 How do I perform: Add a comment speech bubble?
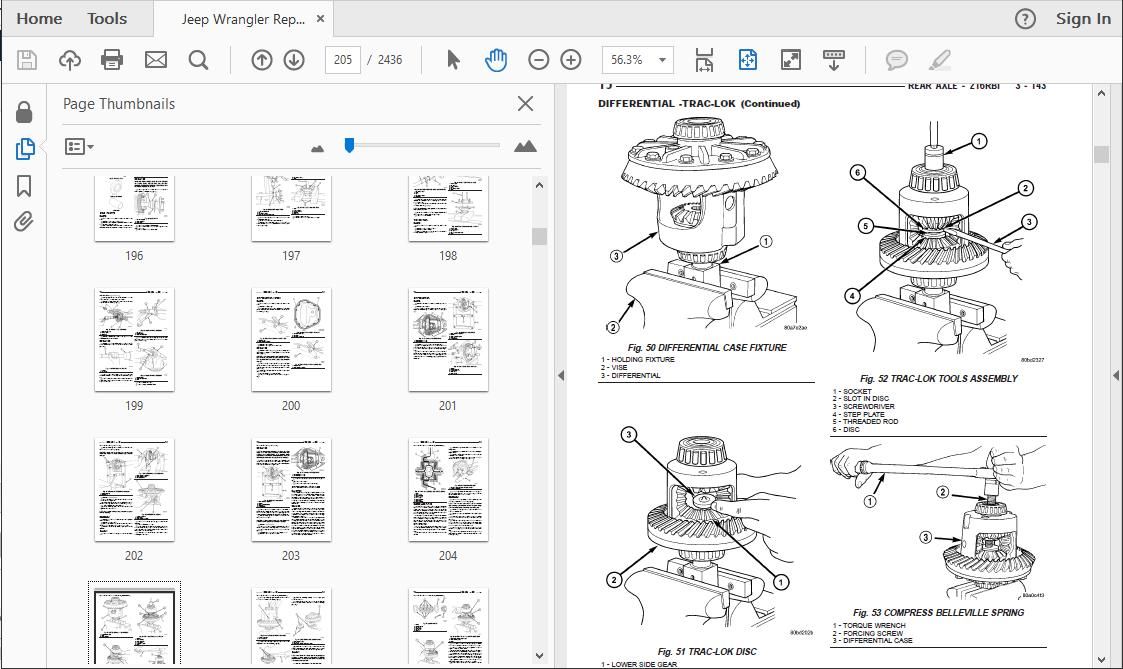tap(896, 59)
